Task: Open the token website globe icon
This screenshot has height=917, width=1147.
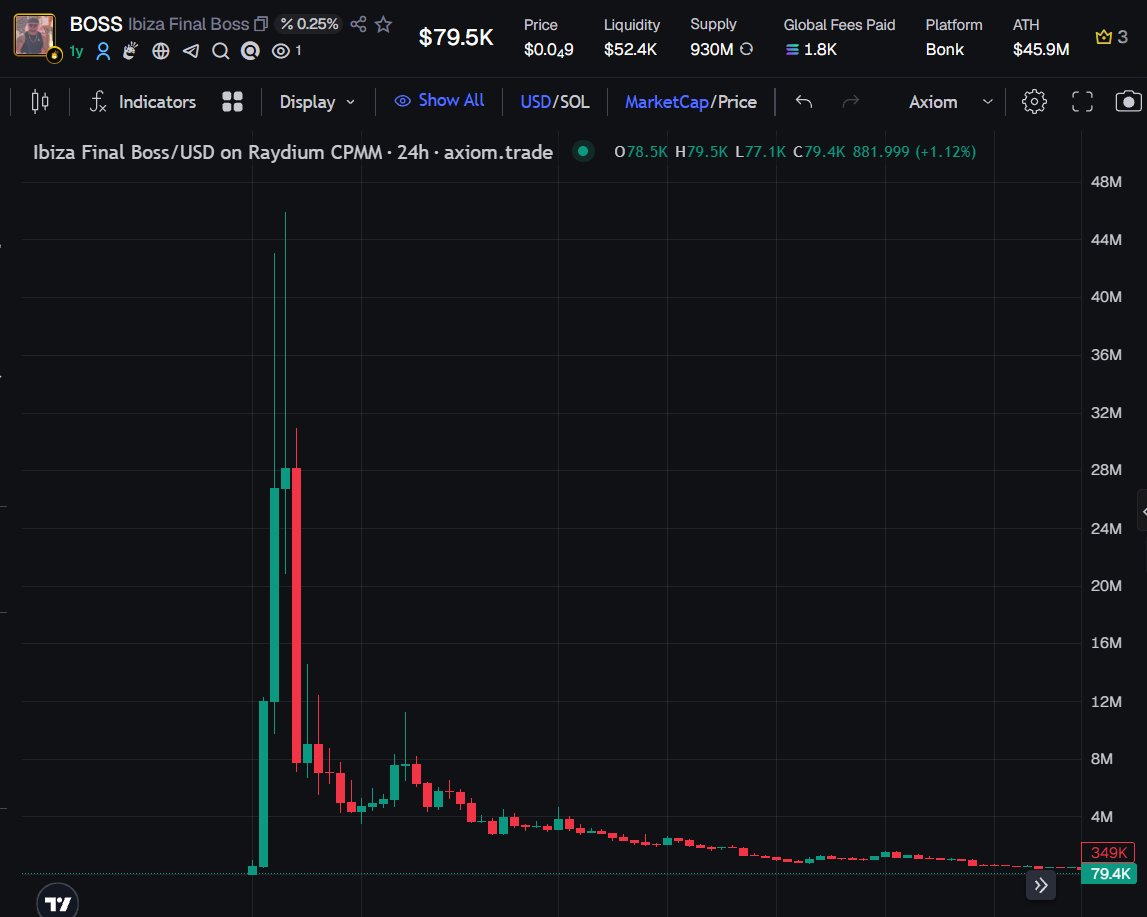Action: pyautogui.click(x=161, y=51)
